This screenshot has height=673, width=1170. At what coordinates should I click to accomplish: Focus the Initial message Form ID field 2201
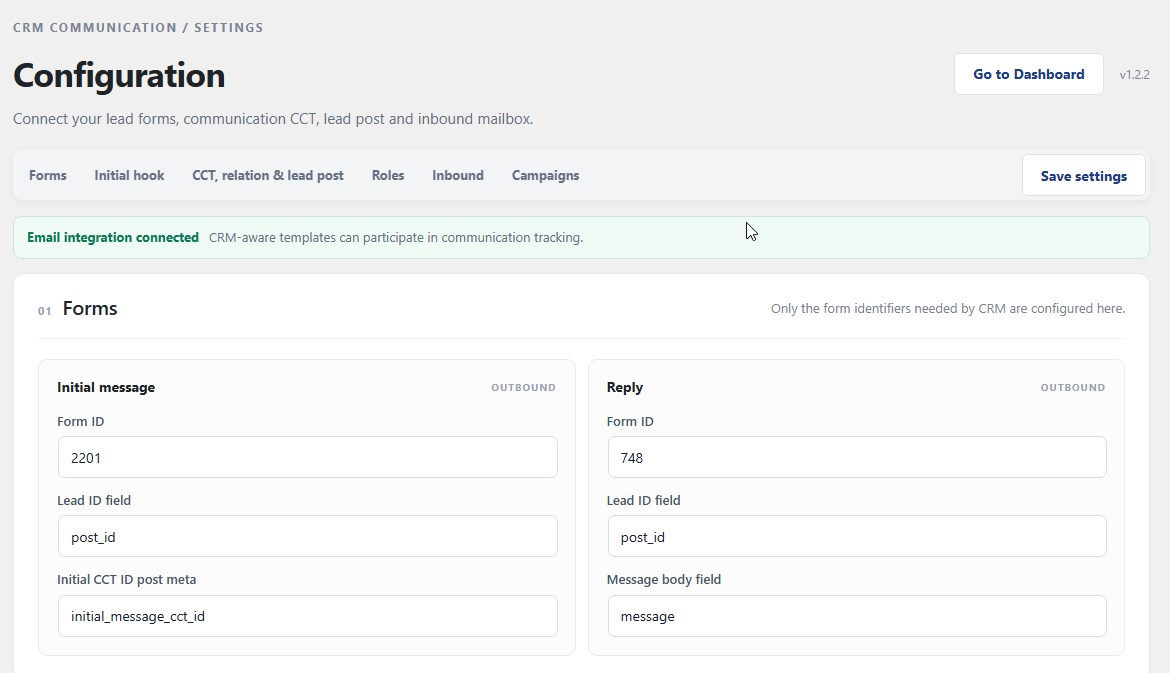(307, 457)
